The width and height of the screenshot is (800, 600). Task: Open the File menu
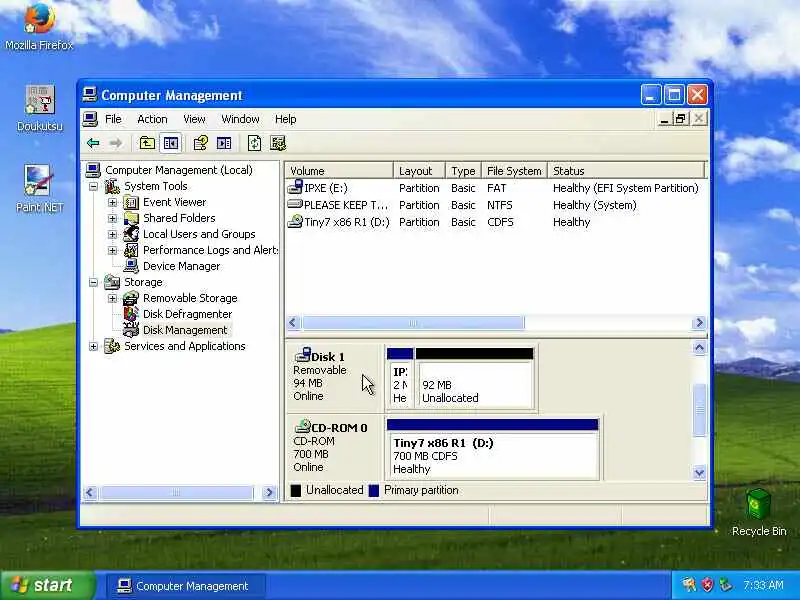(113, 119)
